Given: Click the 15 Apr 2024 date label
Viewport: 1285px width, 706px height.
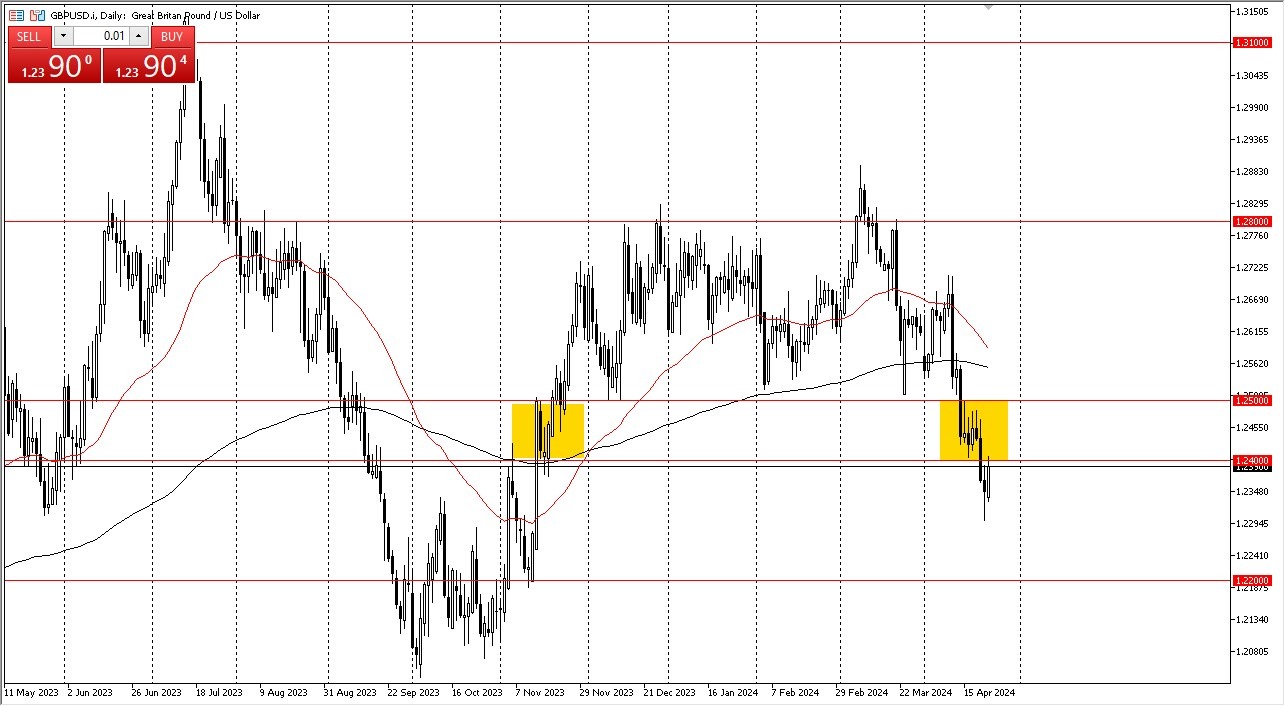Looking at the screenshot, I should (x=988, y=692).
